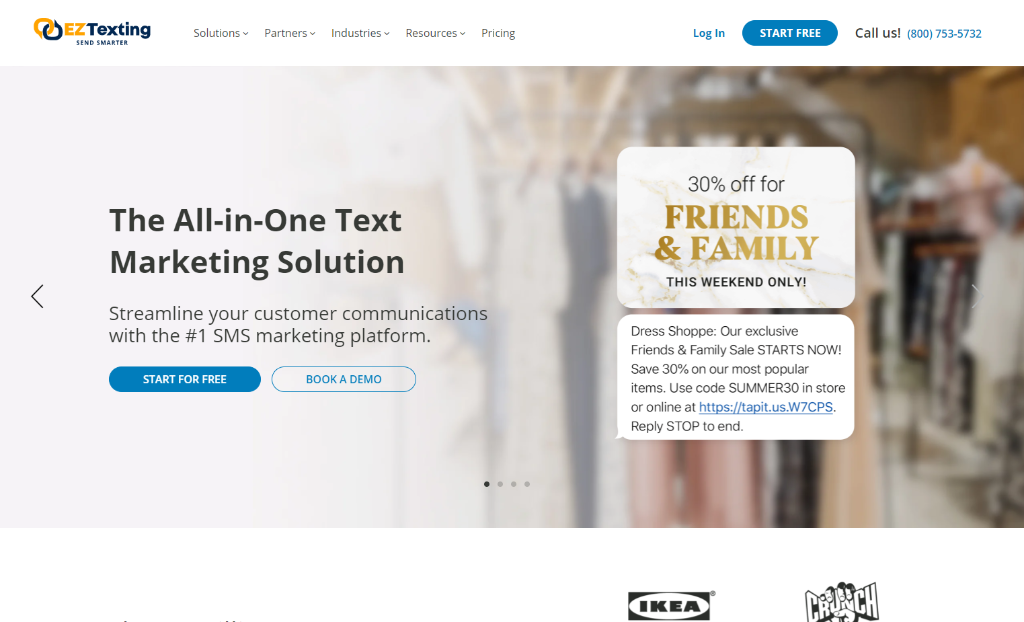This screenshot has height=622, width=1024.
Task: Go to the previous carousel slide arrow
Action: 37,297
